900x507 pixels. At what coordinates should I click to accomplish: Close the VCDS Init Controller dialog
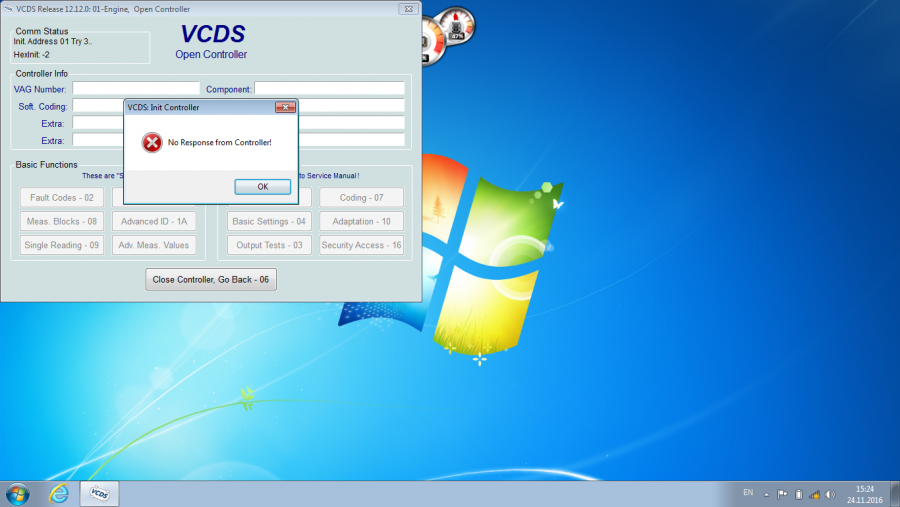click(x=285, y=107)
